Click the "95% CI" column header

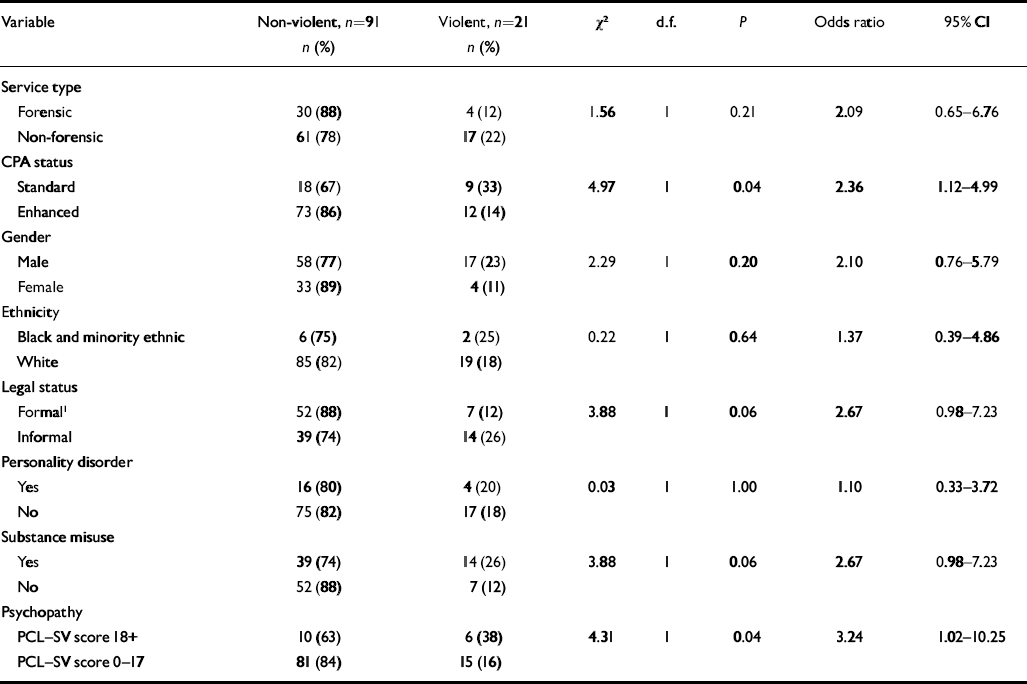tap(949, 22)
